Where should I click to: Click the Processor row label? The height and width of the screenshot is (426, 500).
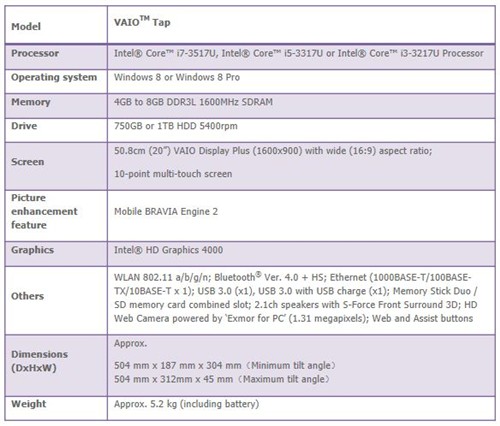tap(35, 53)
